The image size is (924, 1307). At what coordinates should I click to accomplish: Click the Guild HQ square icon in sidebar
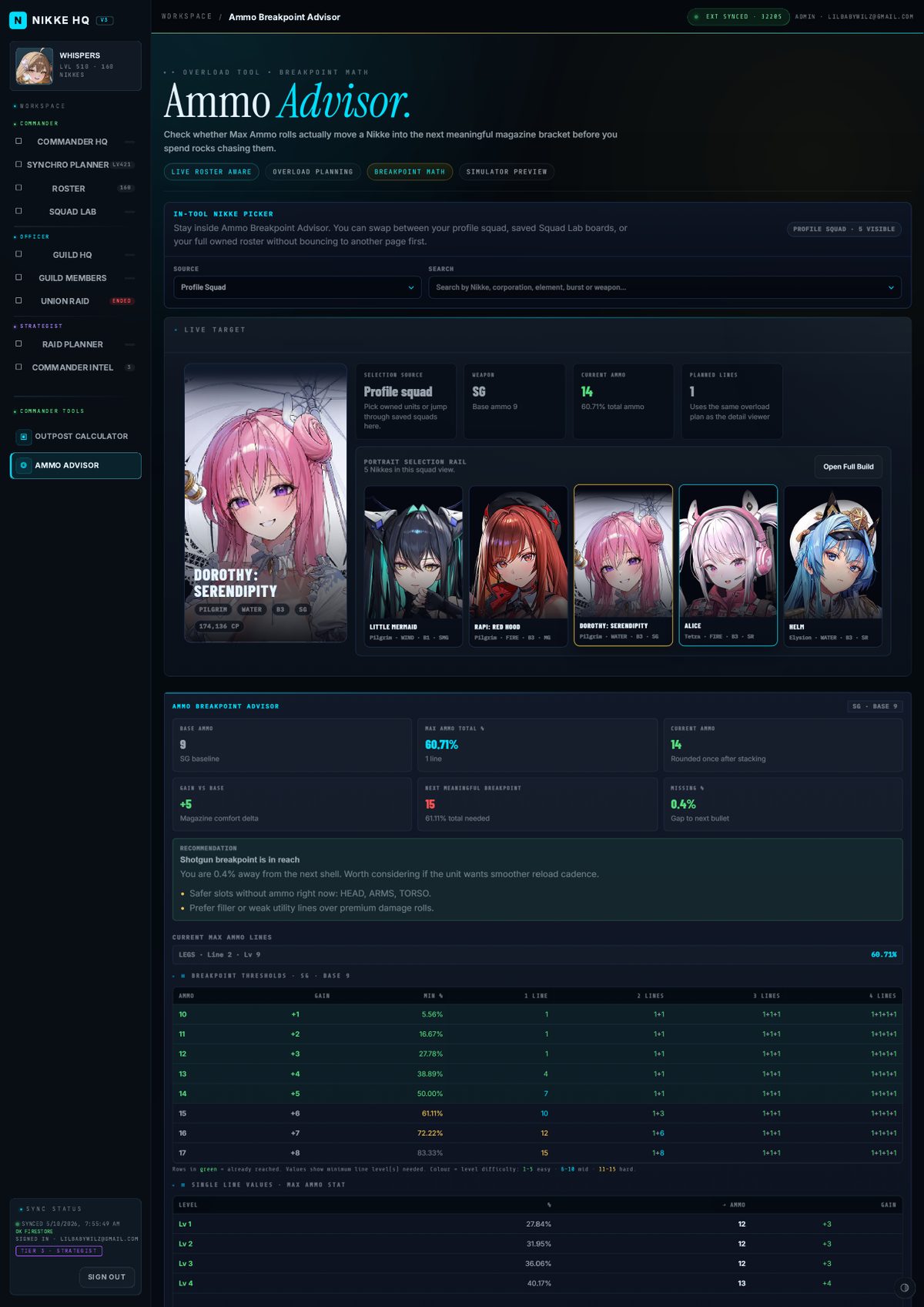(x=18, y=254)
